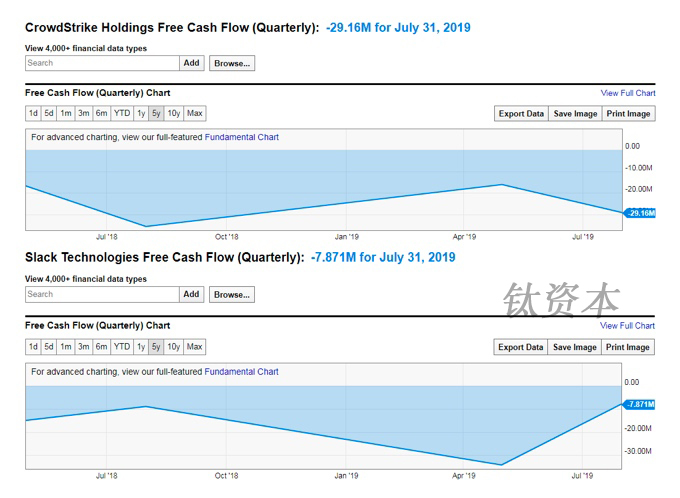Image resolution: width=680 pixels, height=498 pixels.
Task: Click the -7.871M for July 31, 2019 heading
Action: (x=383, y=257)
